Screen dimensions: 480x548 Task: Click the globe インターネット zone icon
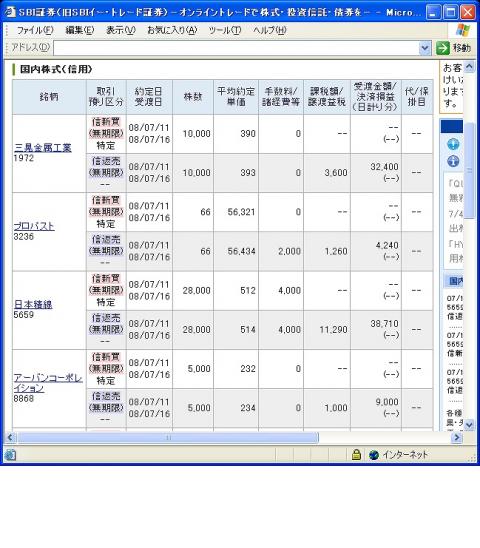pyautogui.click(x=374, y=455)
